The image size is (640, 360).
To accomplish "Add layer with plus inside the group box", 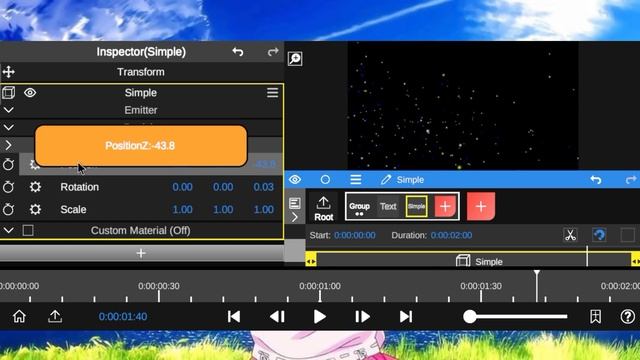I will 445,207.
